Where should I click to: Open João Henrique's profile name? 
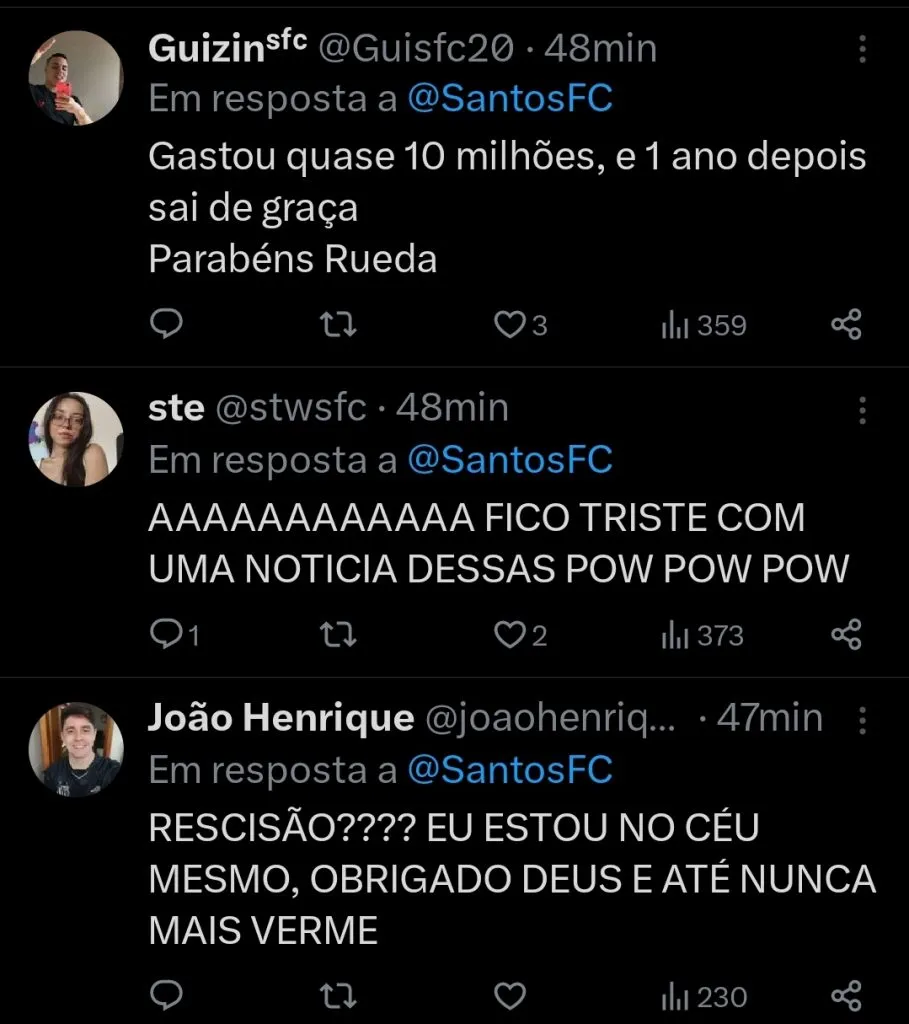tap(280, 718)
